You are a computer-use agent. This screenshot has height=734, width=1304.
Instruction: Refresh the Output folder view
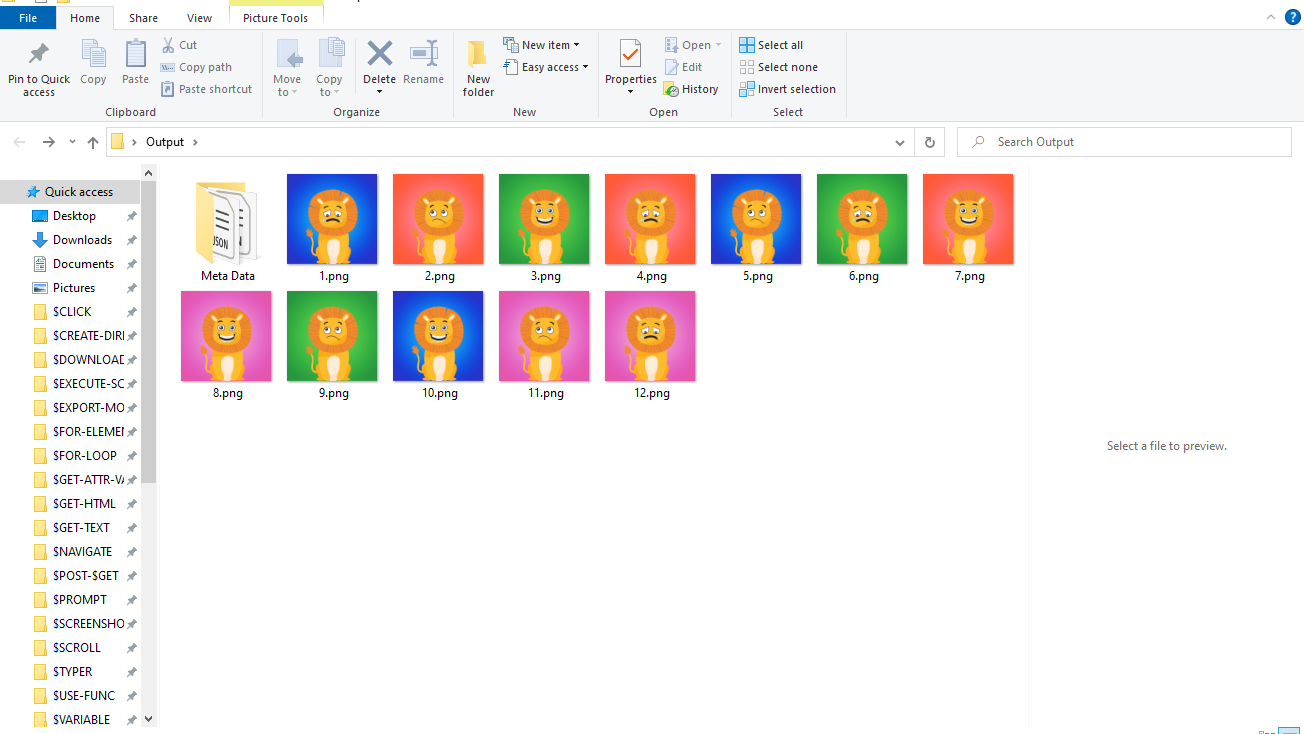929,142
